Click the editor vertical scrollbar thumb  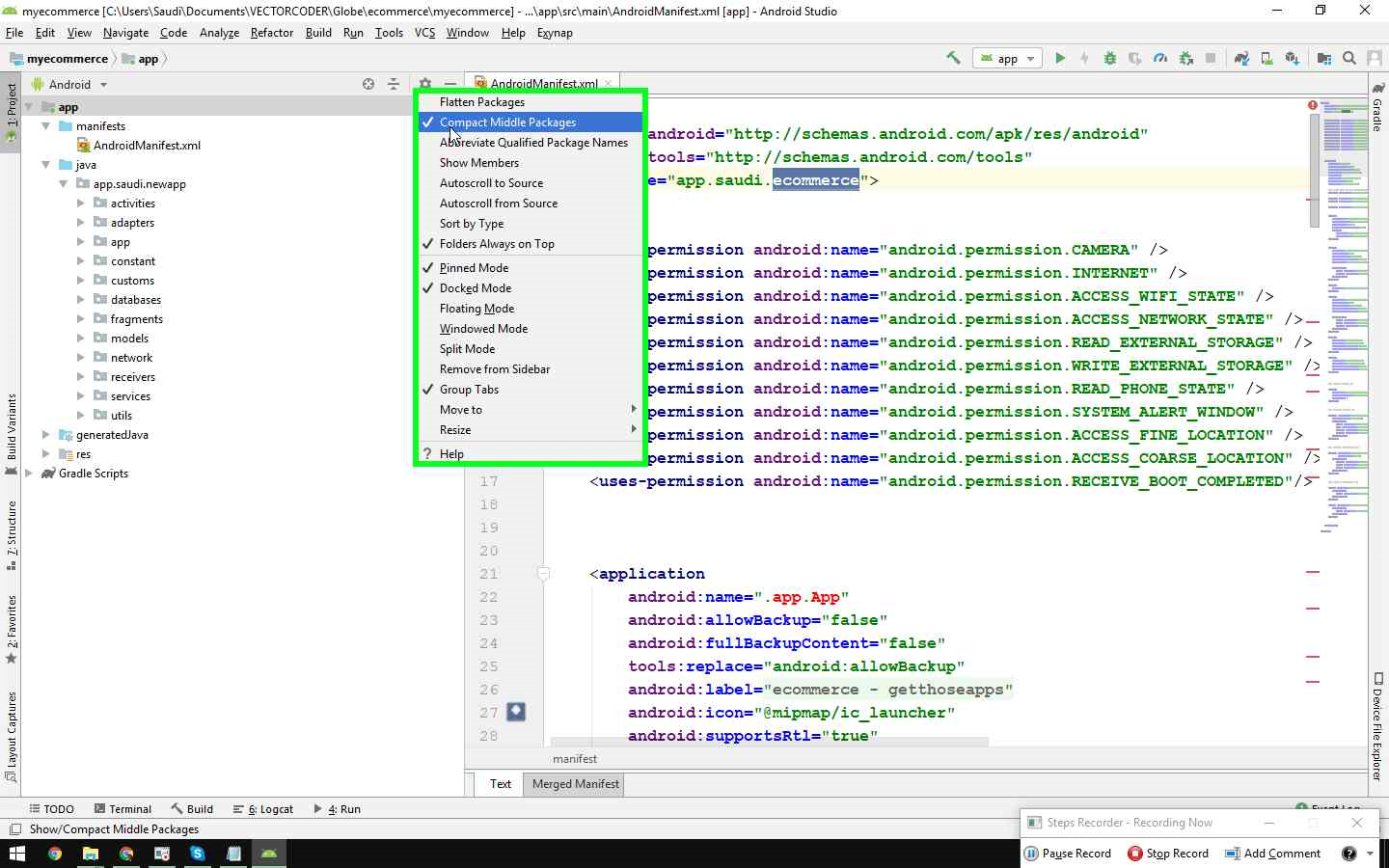point(1314,171)
